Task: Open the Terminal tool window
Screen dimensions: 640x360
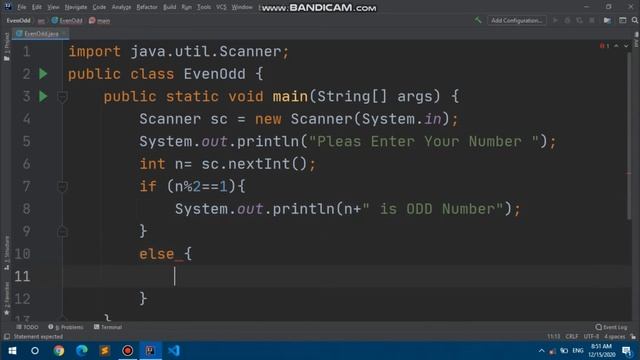Action: coord(108,327)
